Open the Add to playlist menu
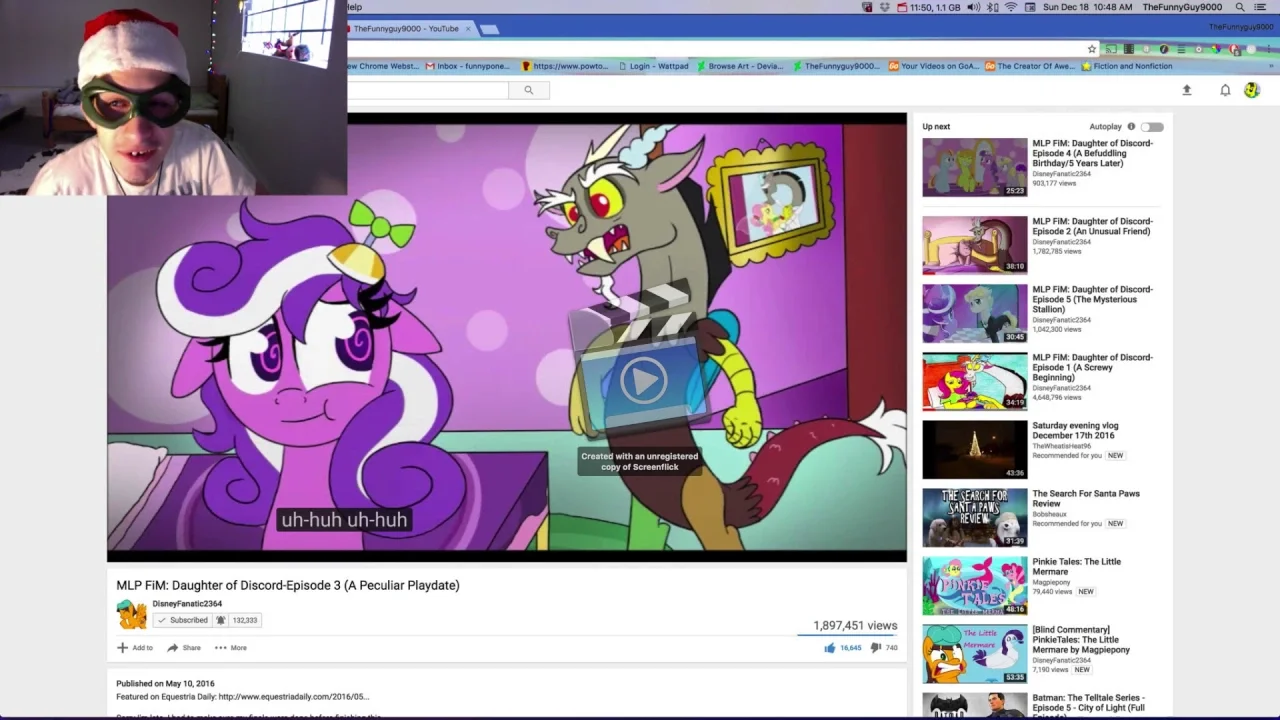1280x720 pixels. (x=135, y=648)
